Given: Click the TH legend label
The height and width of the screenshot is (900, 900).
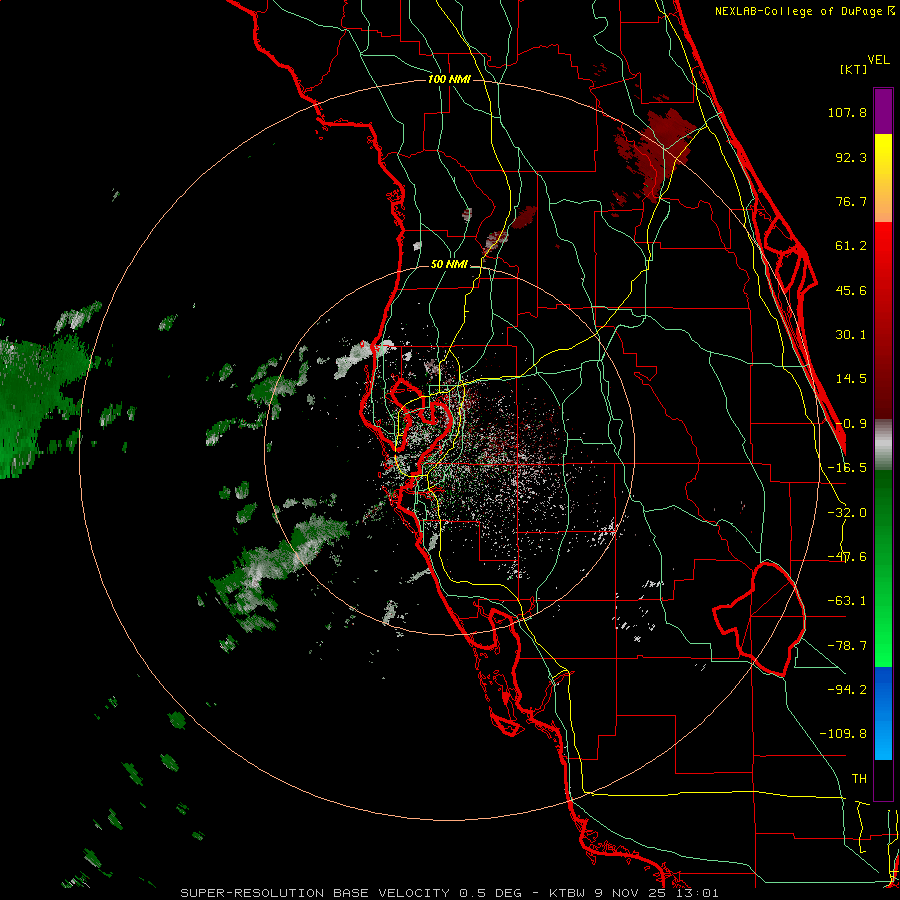Looking at the screenshot, I should click(859, 779).
